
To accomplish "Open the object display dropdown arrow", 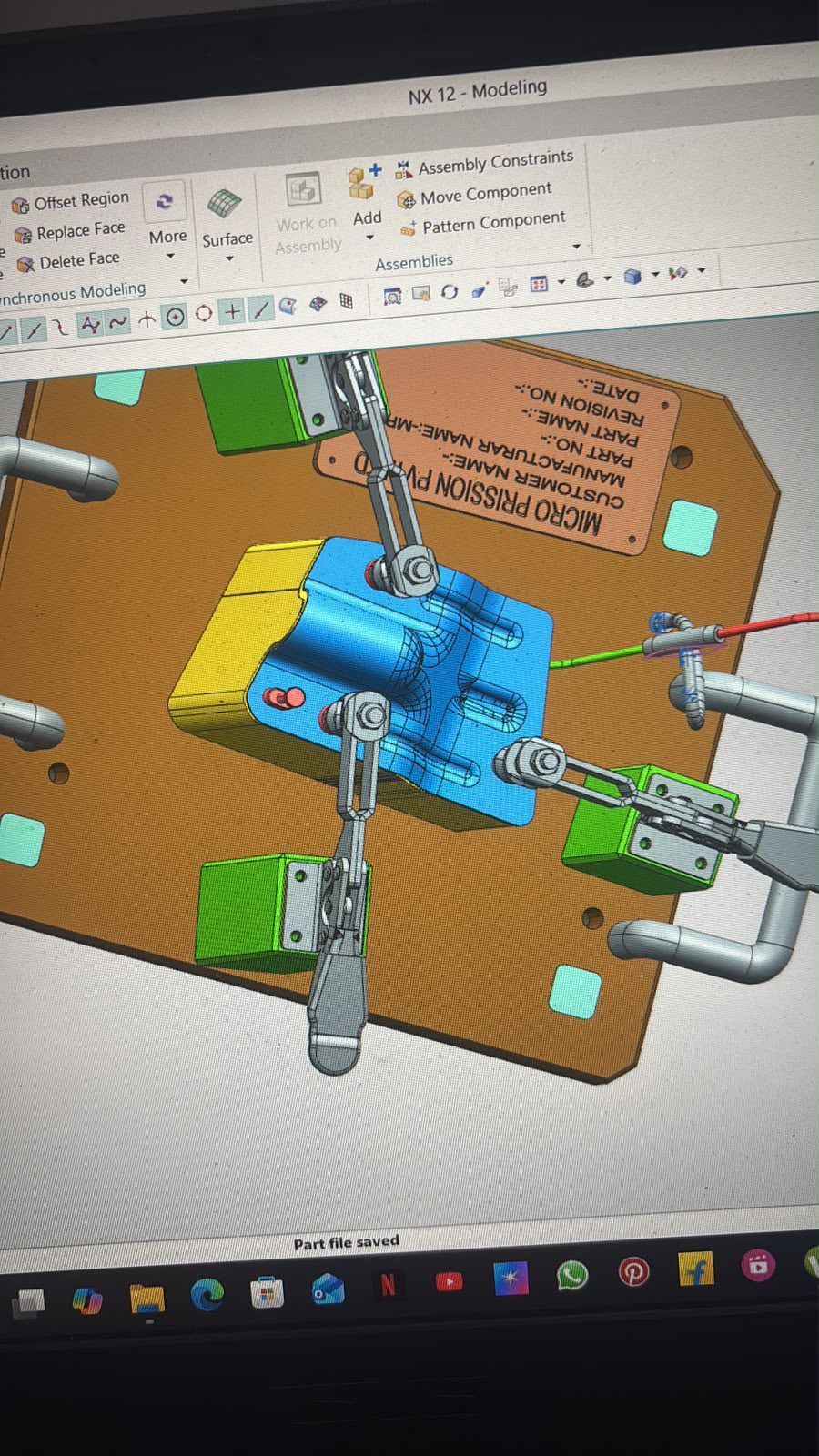I will 701,269.
